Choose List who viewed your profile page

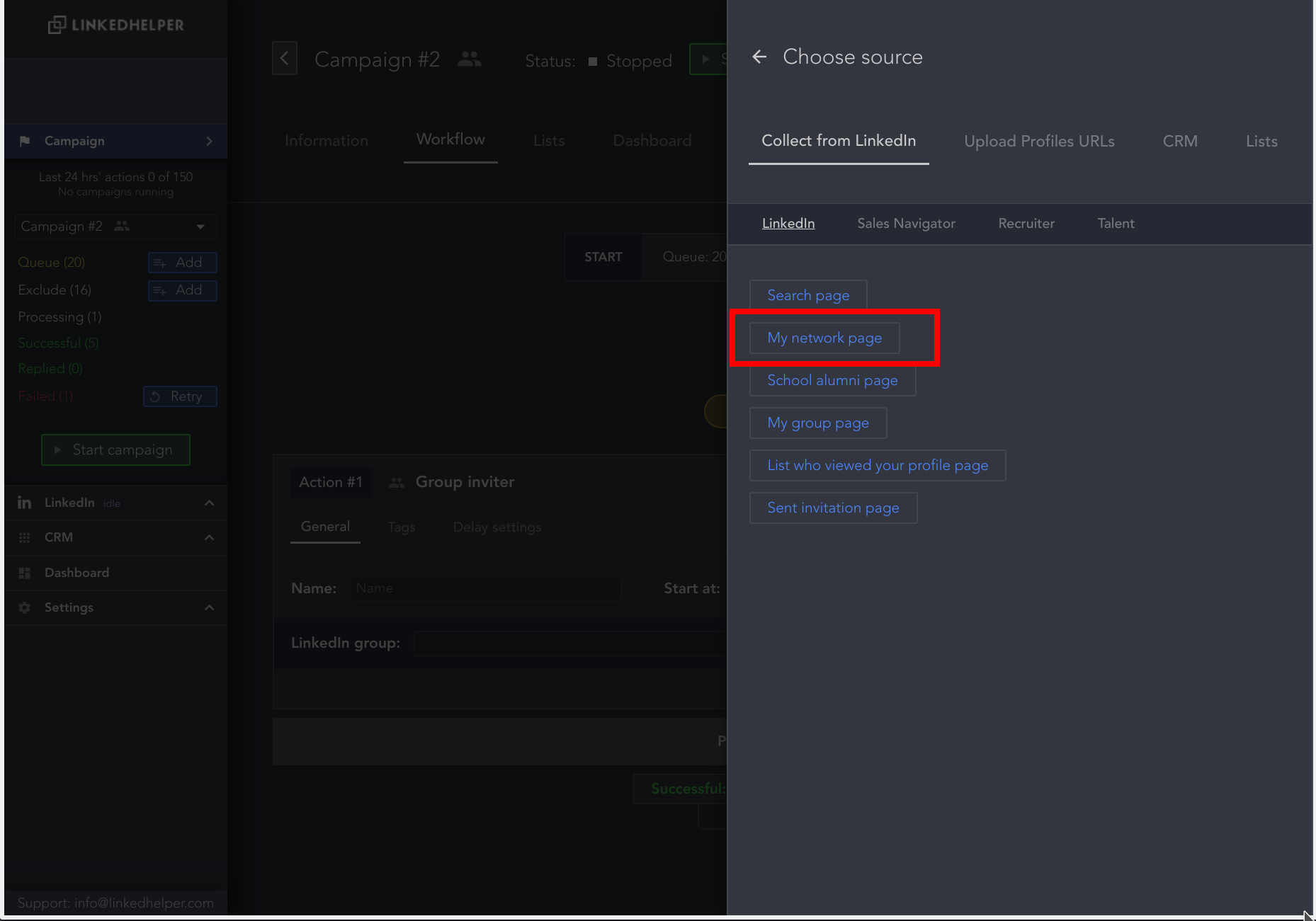(878, 466)
